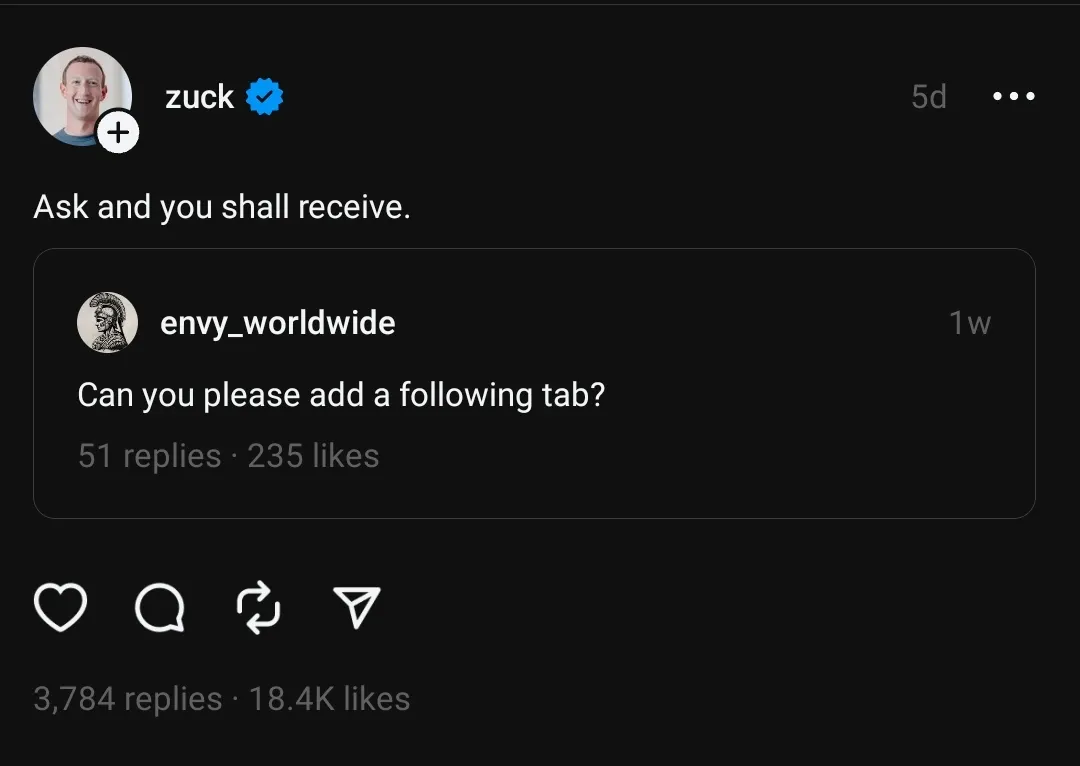The width and height of the screenshot is (1080, 766).
Task: Follow zuck with the plus badge
Action: [118, 132]
